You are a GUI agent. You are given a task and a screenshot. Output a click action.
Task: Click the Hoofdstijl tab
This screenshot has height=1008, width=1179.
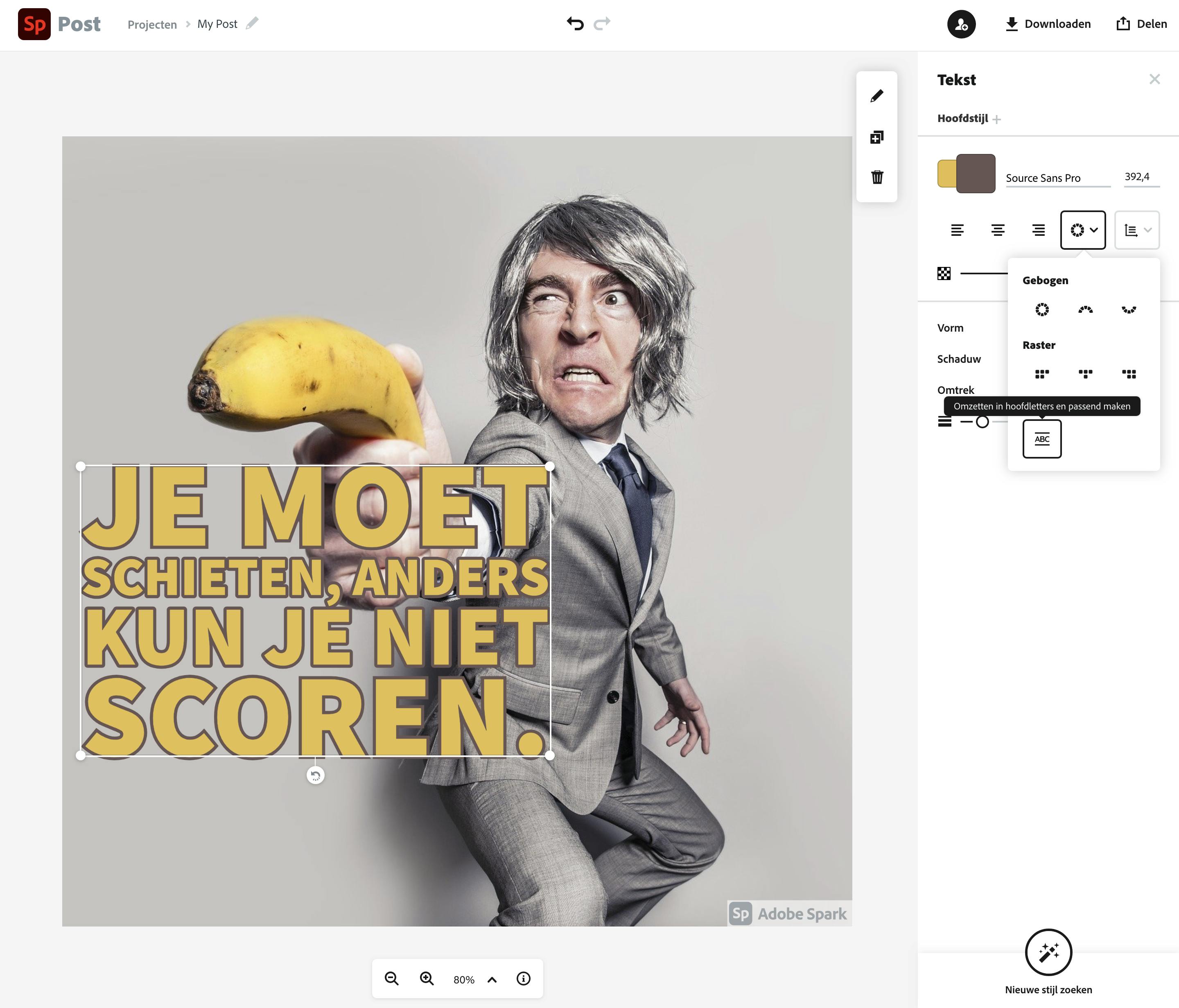[x=962, y=118]
